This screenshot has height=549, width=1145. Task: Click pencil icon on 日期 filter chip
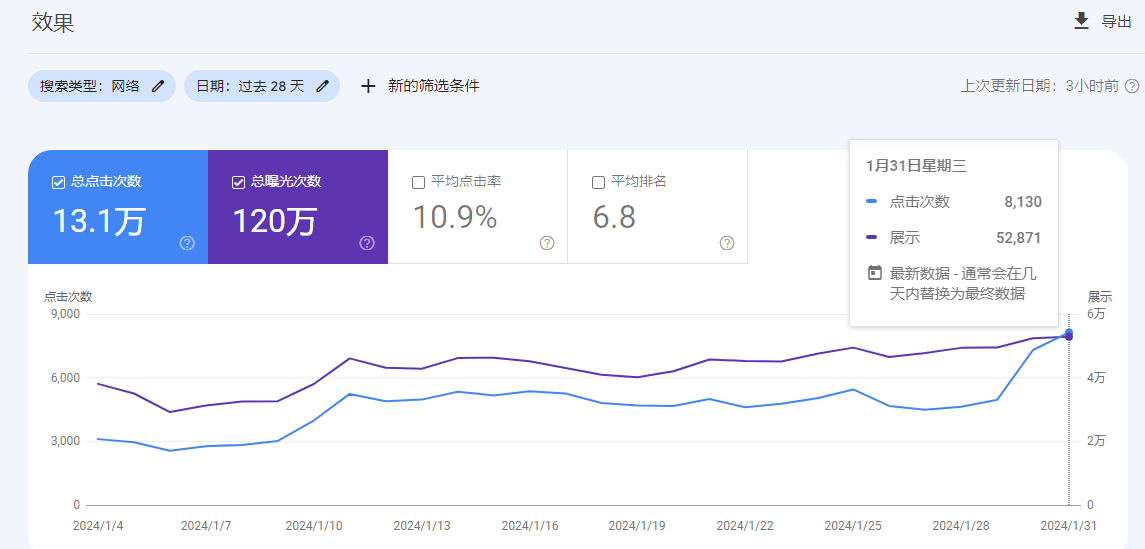pyautogui.click(x=322, y=86)
